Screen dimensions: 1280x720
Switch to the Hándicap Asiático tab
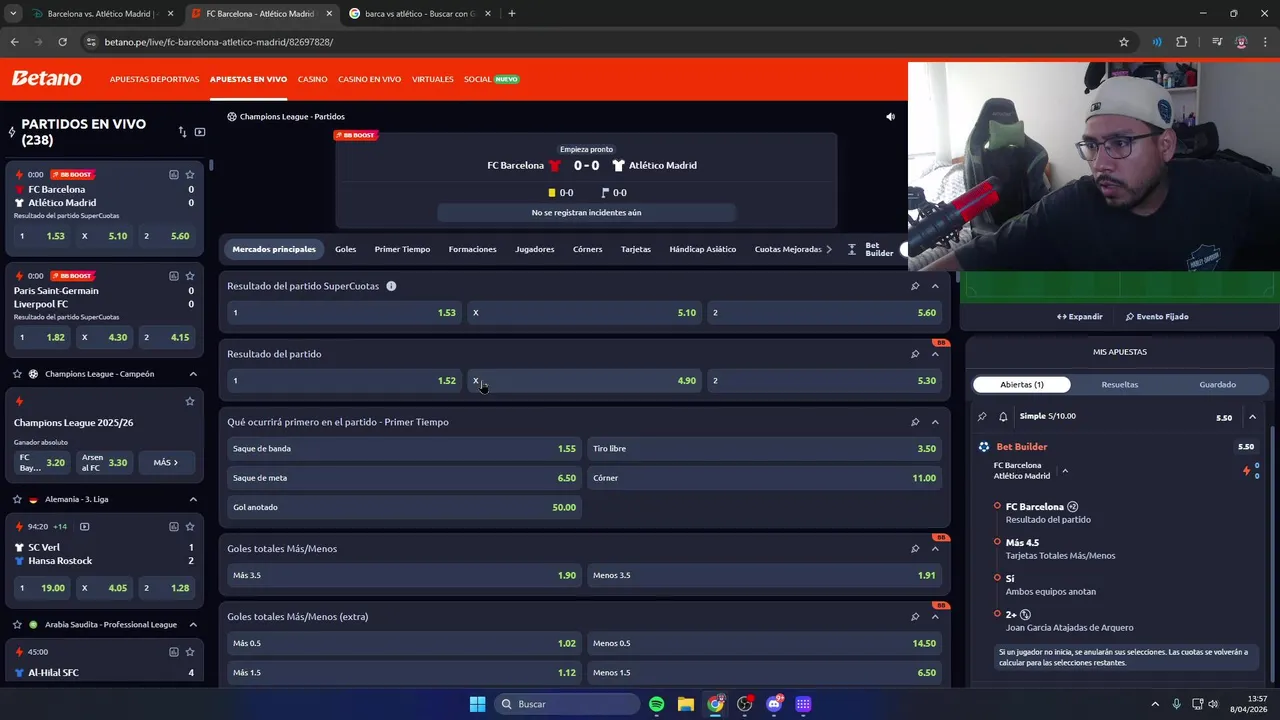click(703, 249)
